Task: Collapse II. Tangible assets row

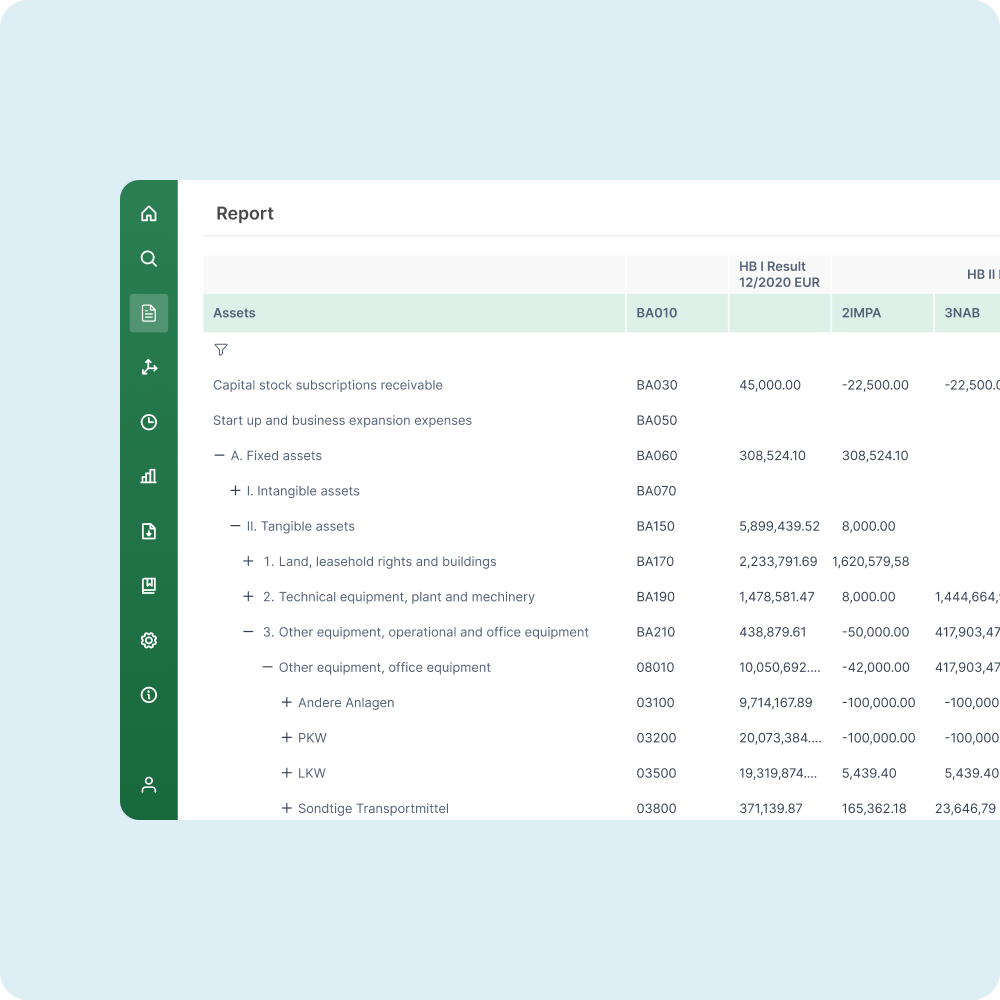Action: click(x=236, y=526)
